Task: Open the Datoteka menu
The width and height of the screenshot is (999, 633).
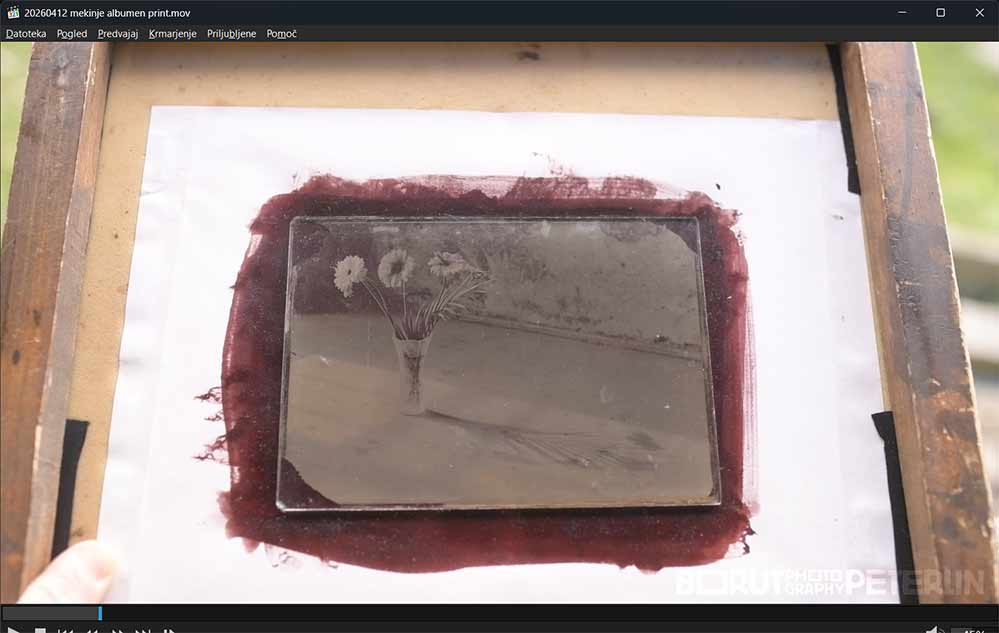Action: pos(26,34)
